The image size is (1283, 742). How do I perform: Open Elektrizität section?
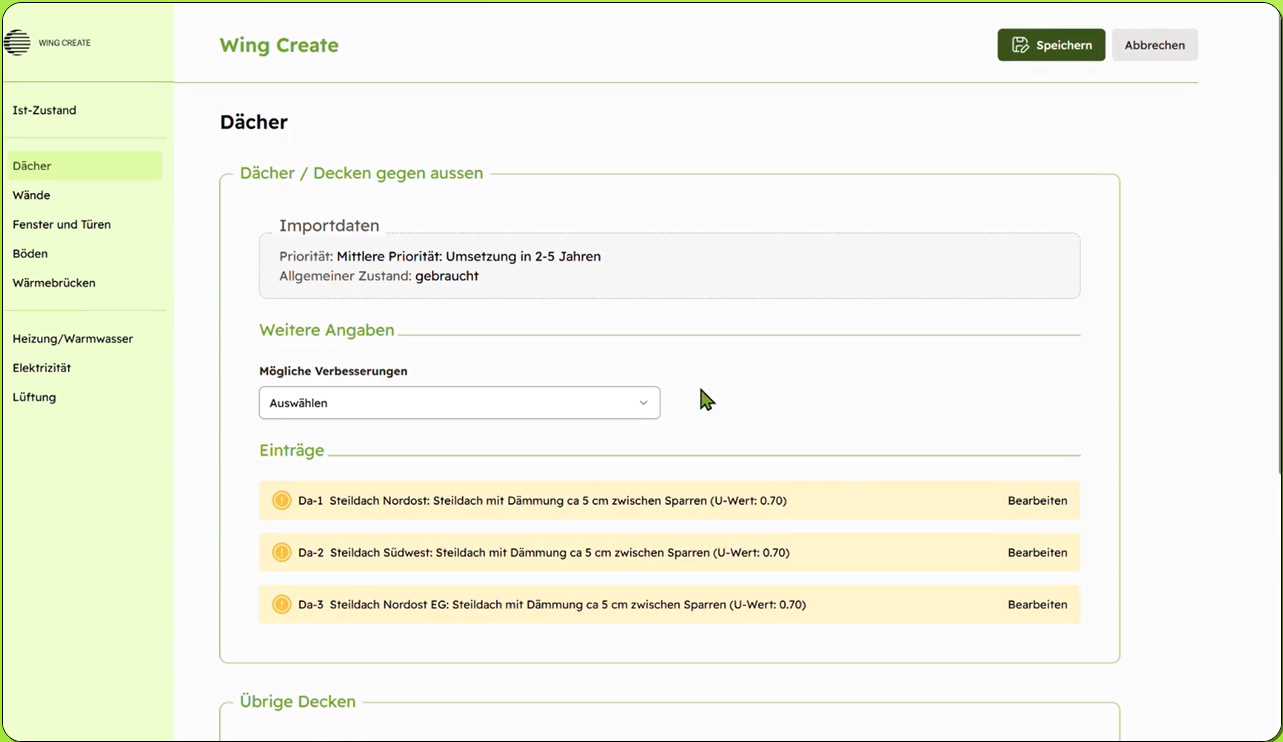(42, 368)
